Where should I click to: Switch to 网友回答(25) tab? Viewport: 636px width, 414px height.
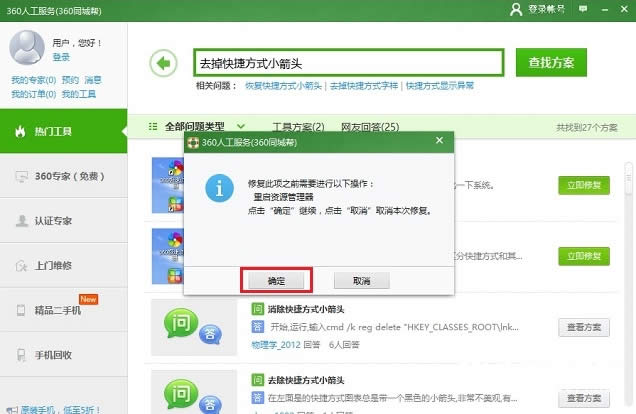370,127
